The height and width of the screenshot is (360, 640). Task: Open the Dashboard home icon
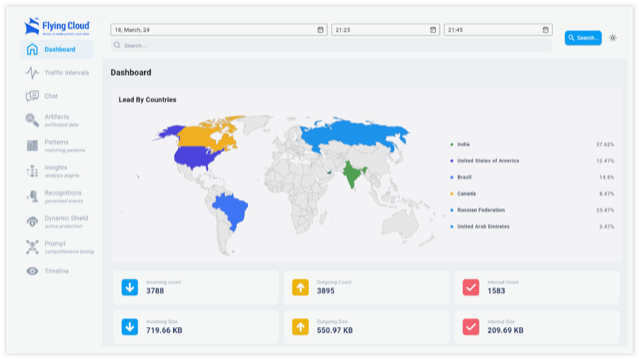click(32, 49)
